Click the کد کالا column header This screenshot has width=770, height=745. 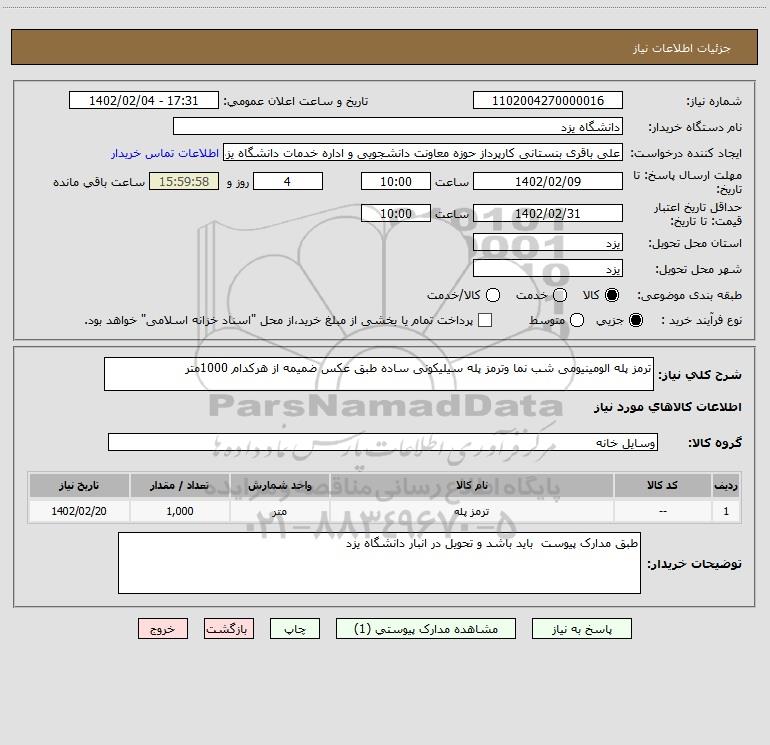click(662, 485)
